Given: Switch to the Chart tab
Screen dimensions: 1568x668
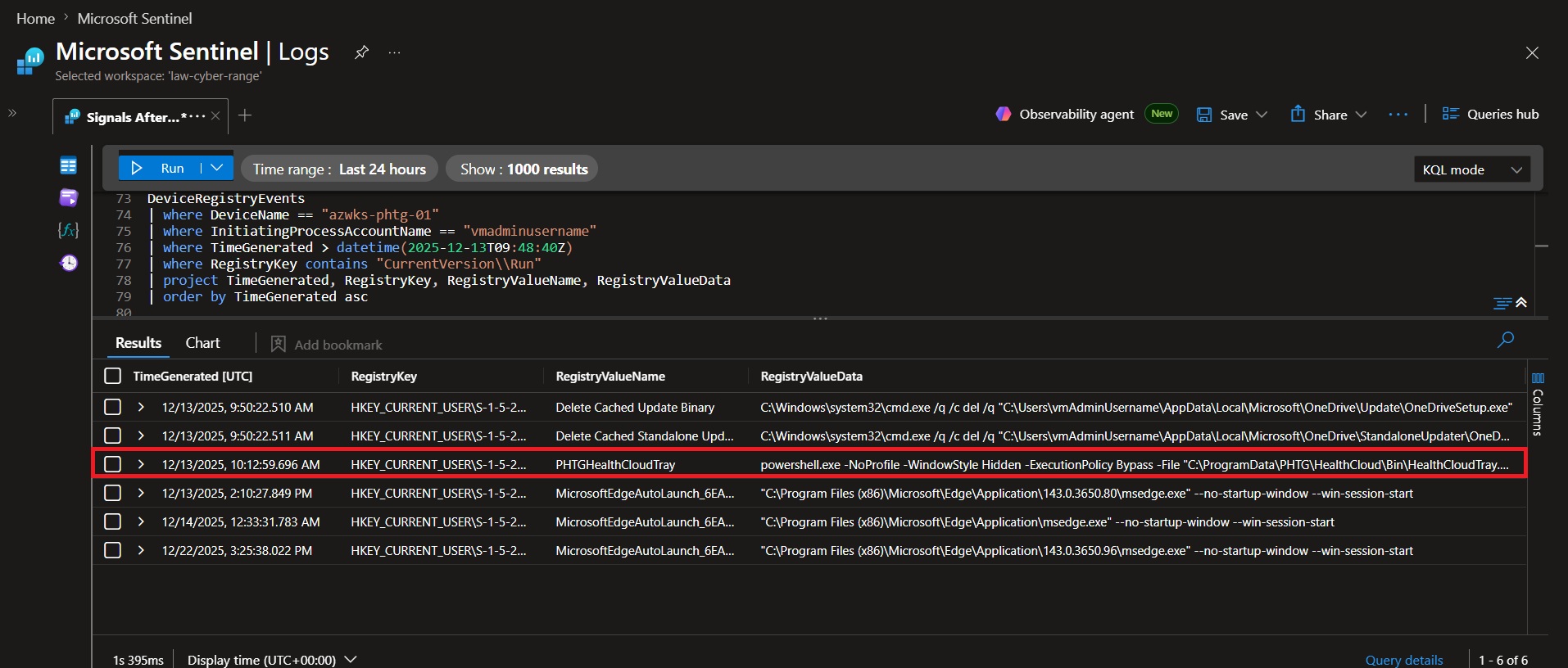Looking at the screenshot, I should coord(202,343).
